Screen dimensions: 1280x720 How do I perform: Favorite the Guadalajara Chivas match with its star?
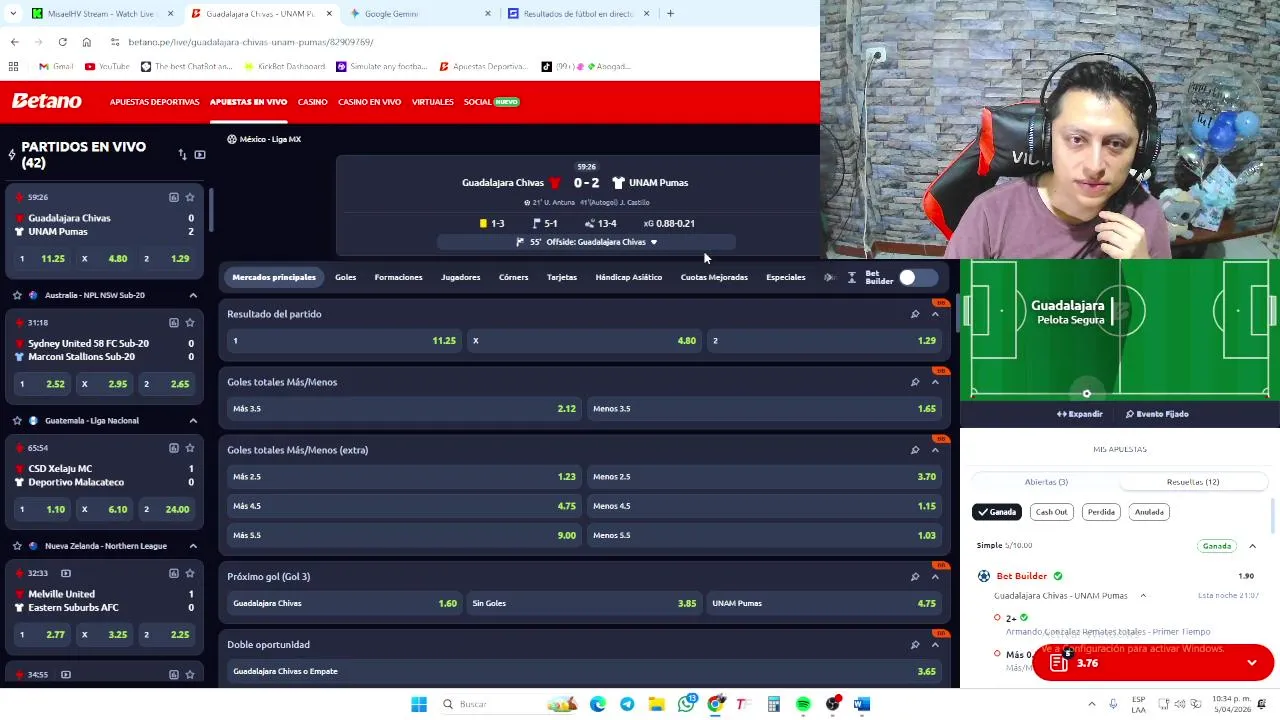tap(190, 197)
